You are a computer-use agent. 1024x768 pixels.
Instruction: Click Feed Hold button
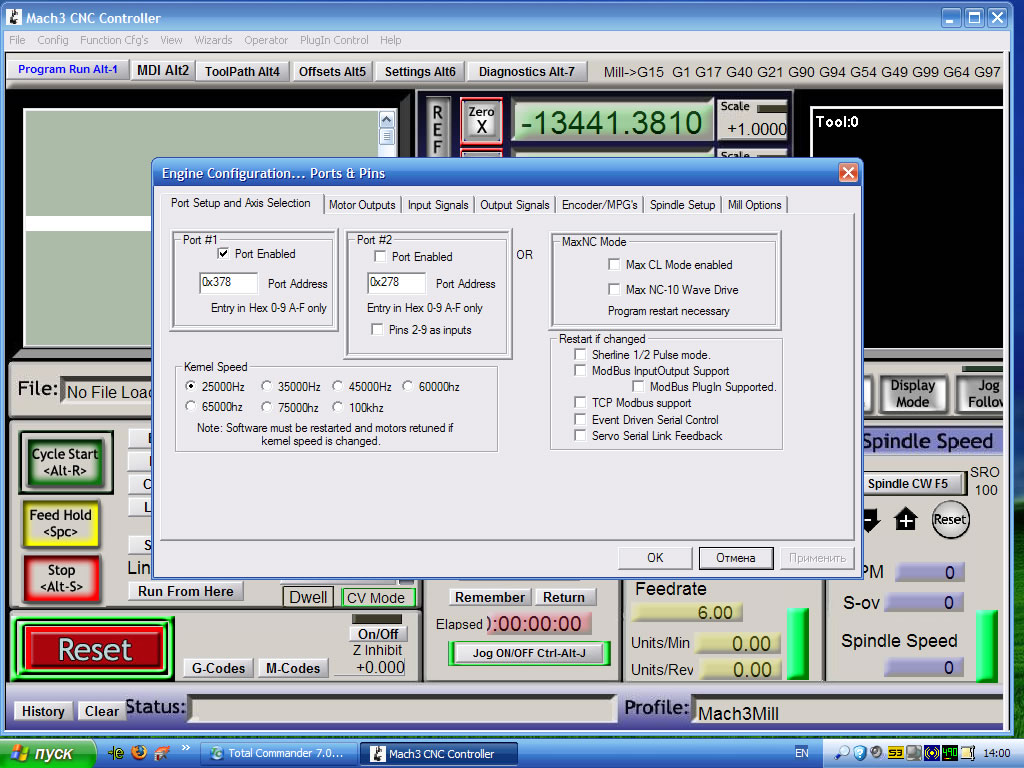click(60, 523)
